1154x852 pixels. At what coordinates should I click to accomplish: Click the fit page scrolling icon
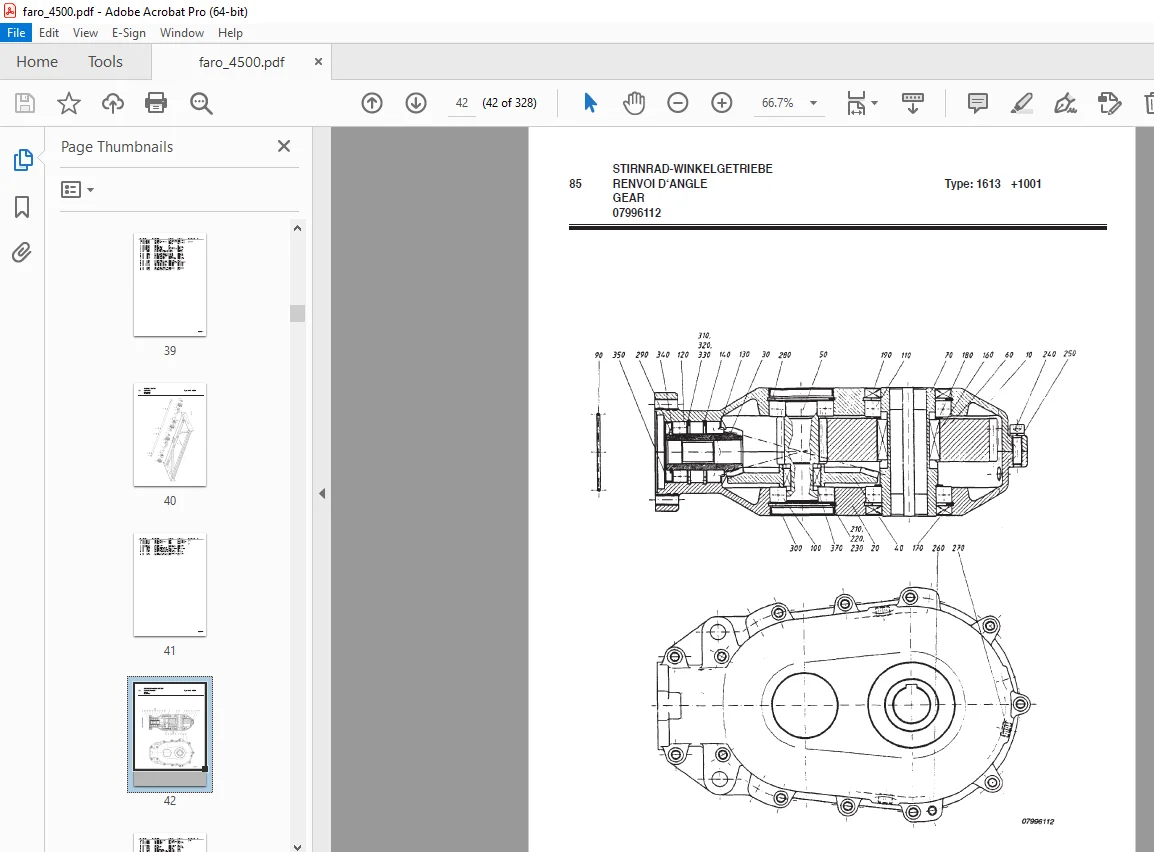857,103
